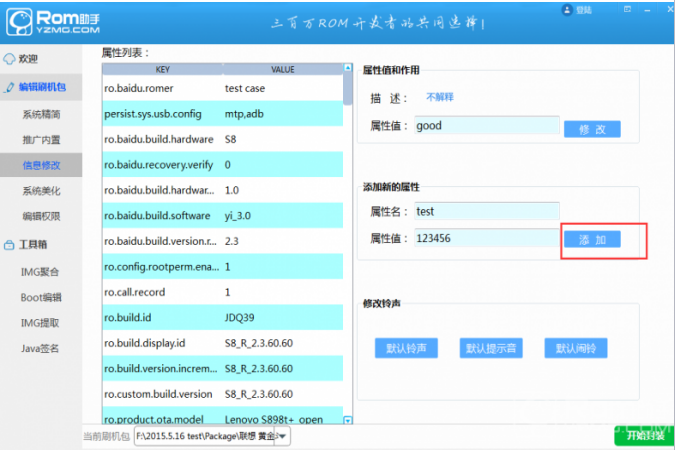The height and width of the screenshot is (450, 675).
Task: Click the 属性值 field containing good
Action: coord(487,125)
